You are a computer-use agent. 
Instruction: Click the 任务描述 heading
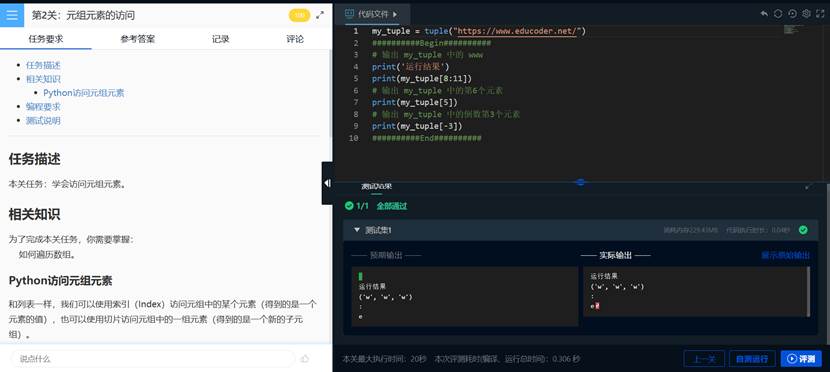point(34,159)
